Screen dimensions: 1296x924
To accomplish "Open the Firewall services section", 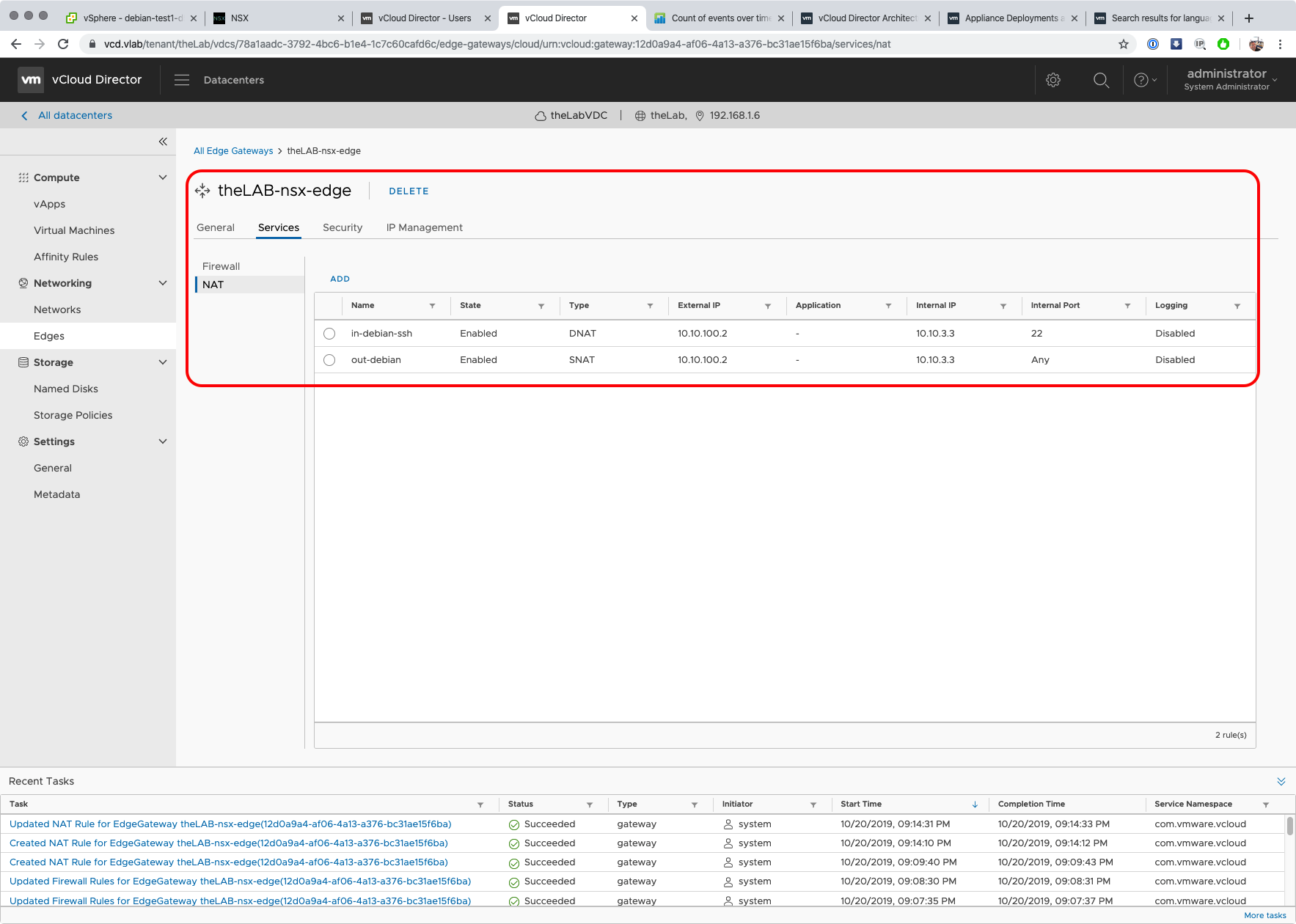I will (221, 266).
